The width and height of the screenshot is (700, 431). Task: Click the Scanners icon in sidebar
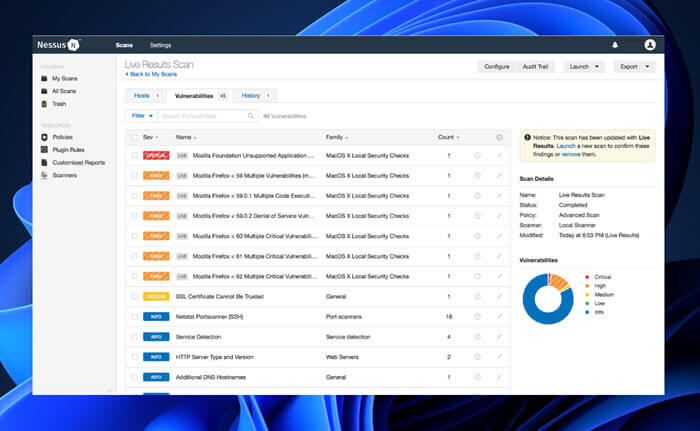tap(44, 175)
